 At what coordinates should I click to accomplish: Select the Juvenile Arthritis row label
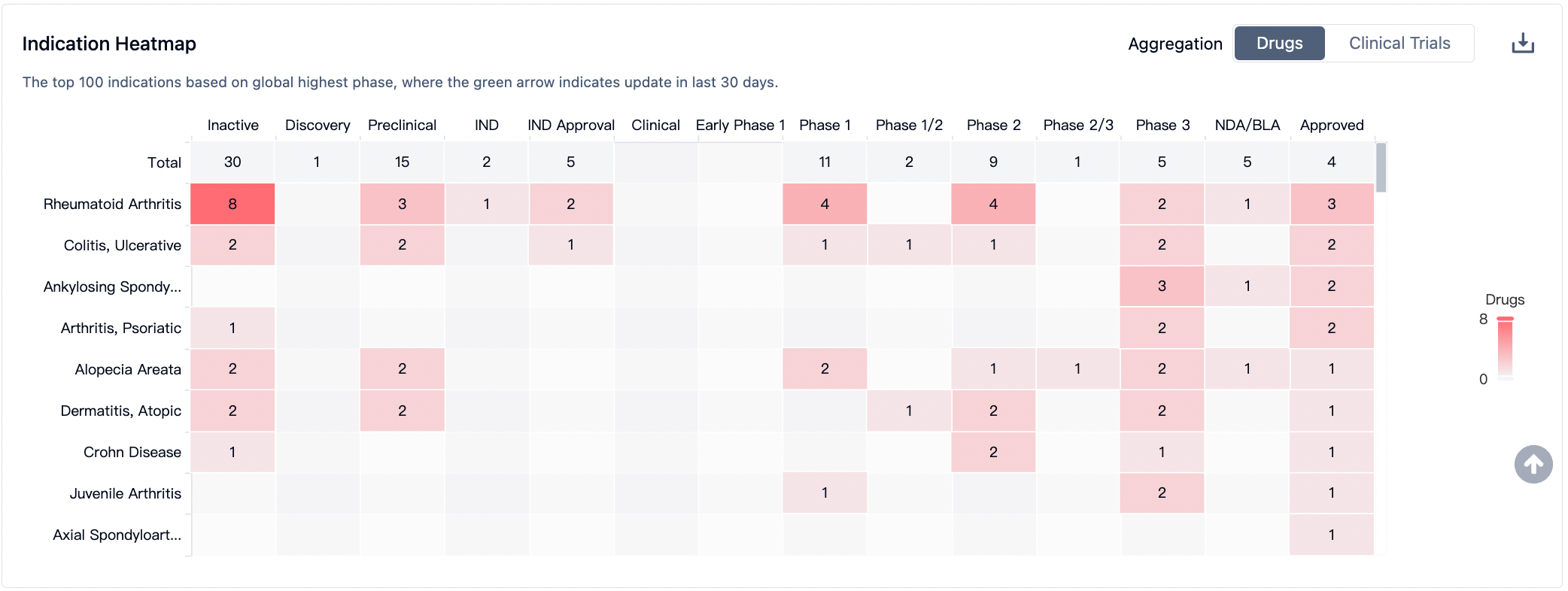tap(125, 493)
